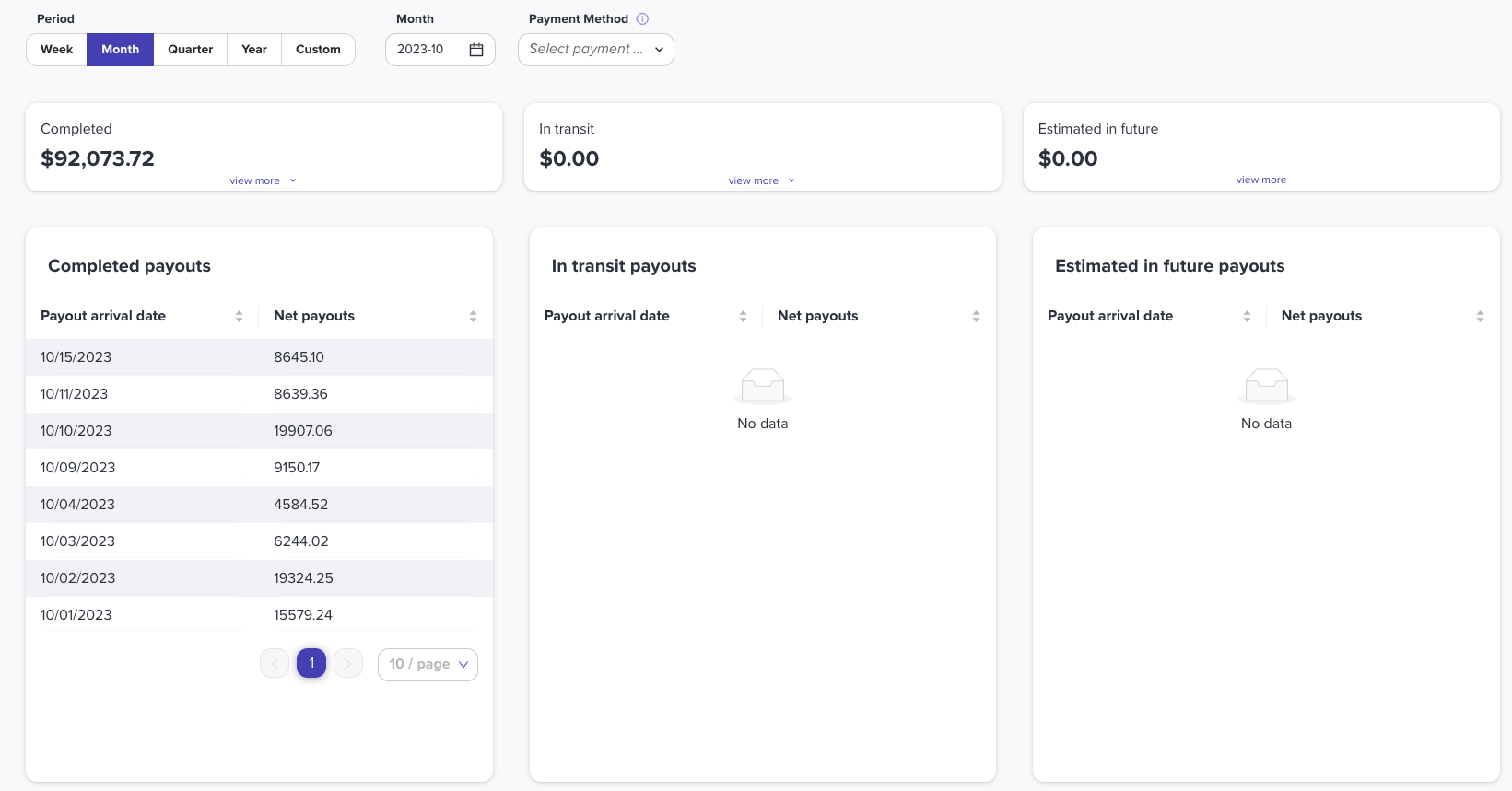Screen dimensions: 1512x791
Task: Show Payment Method info tooltip icon
Action: [643, 18]
